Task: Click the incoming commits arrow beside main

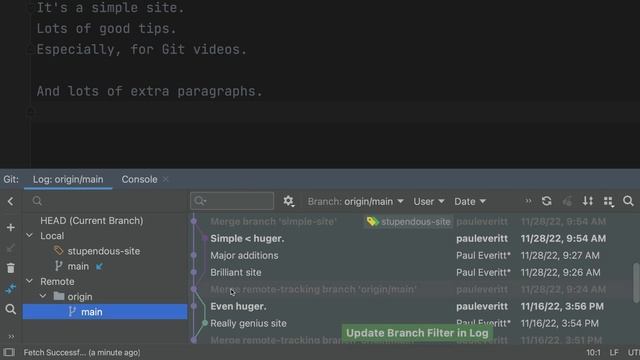Action: pos(100,267)
